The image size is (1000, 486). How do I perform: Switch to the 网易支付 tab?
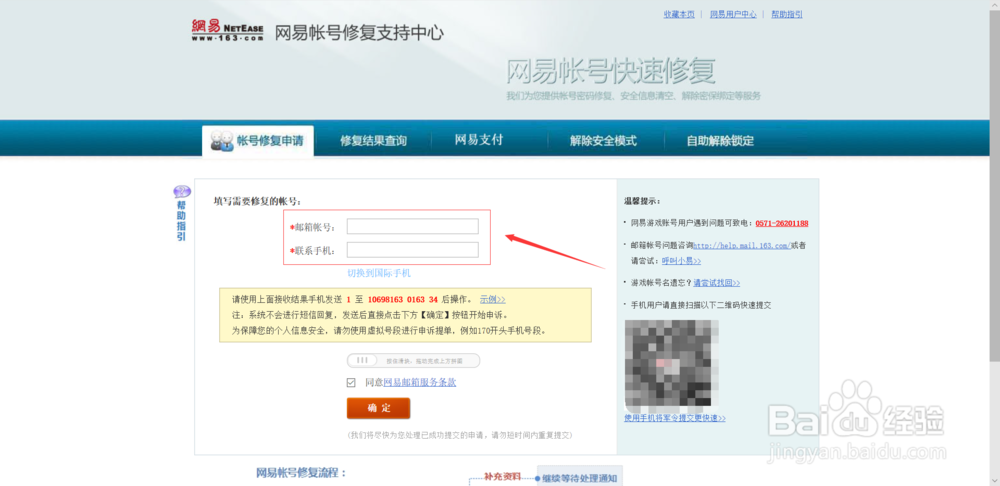click(479, 140)
